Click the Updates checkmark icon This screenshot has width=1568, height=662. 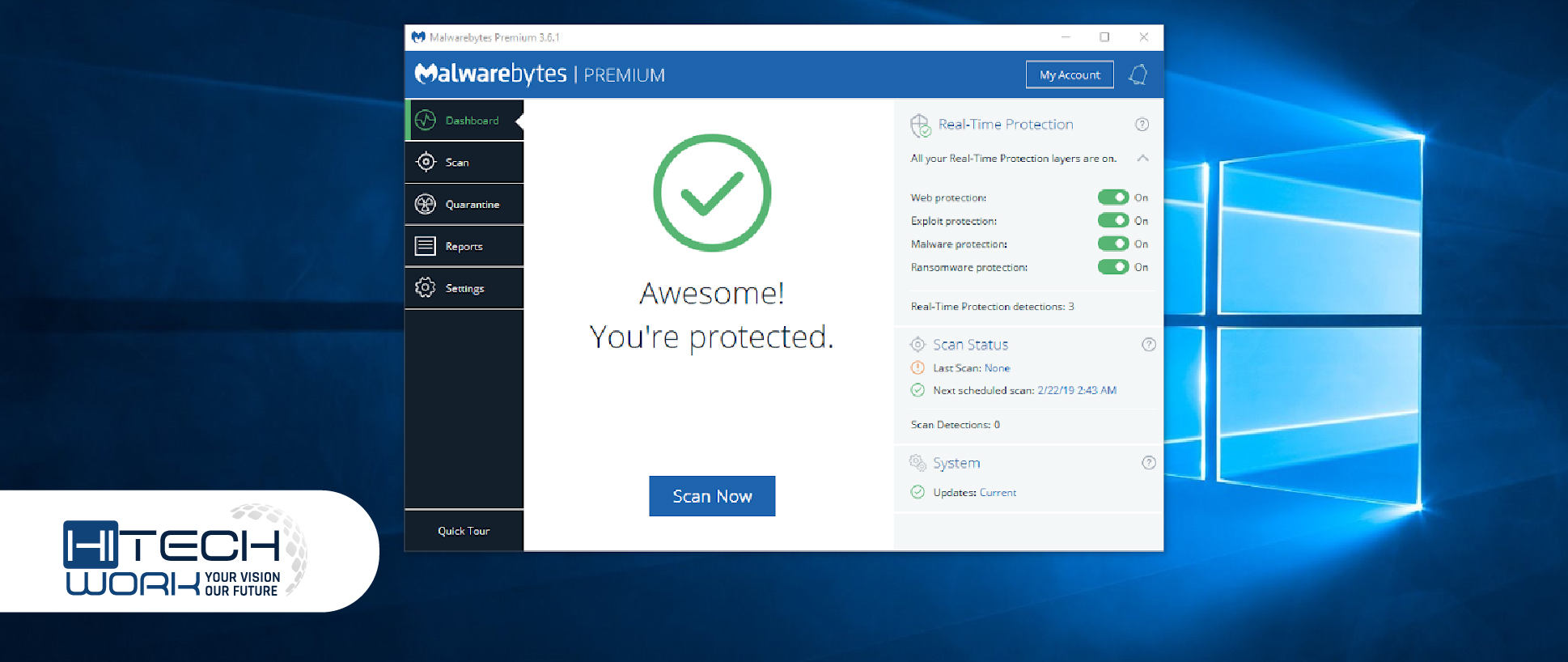(917, 492)
